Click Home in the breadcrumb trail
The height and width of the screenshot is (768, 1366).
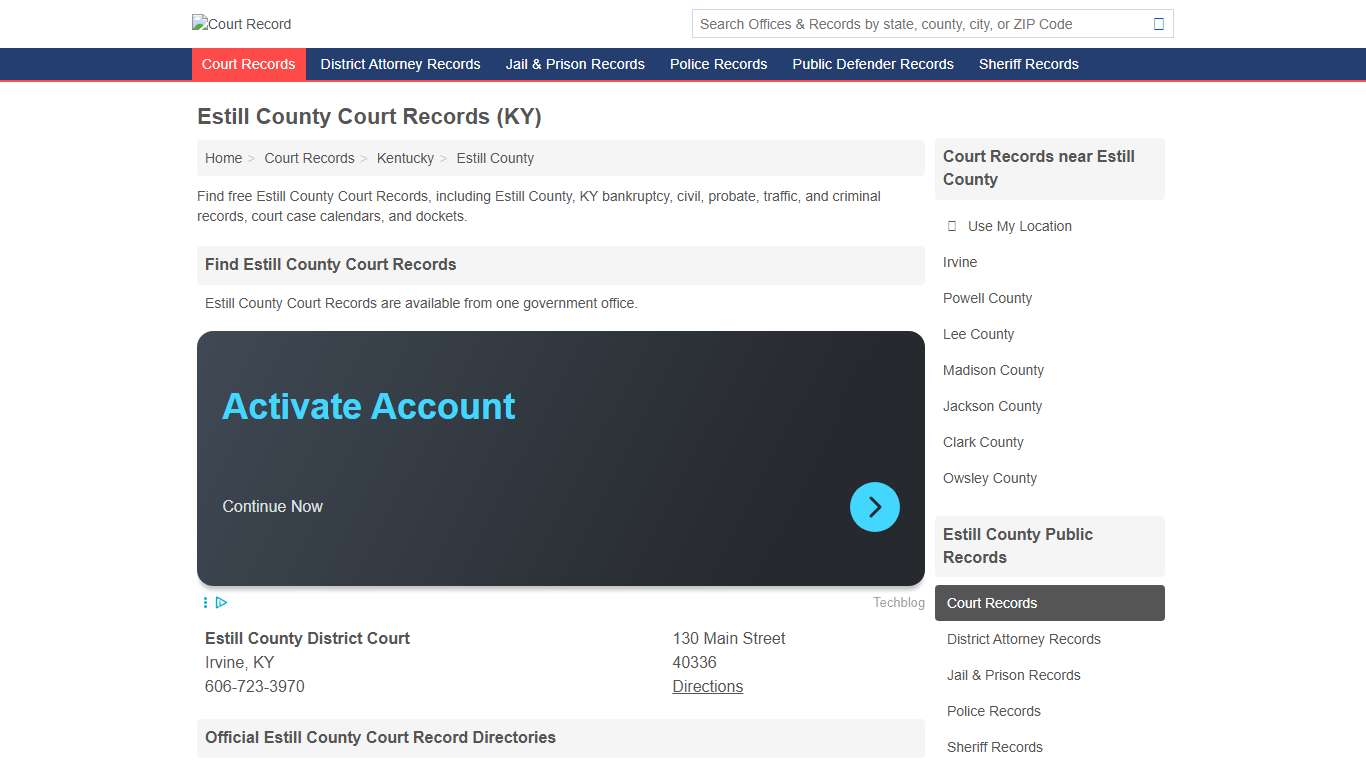point(223,158)
